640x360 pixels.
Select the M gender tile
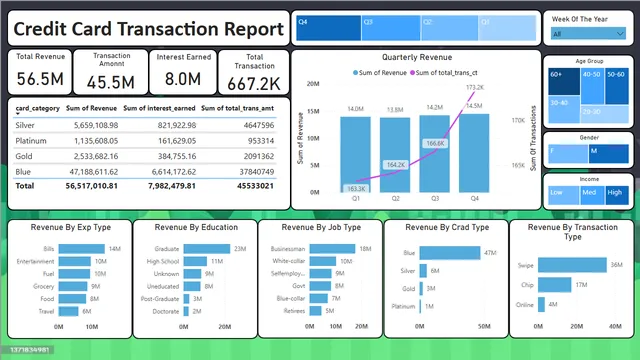[609, 154]
